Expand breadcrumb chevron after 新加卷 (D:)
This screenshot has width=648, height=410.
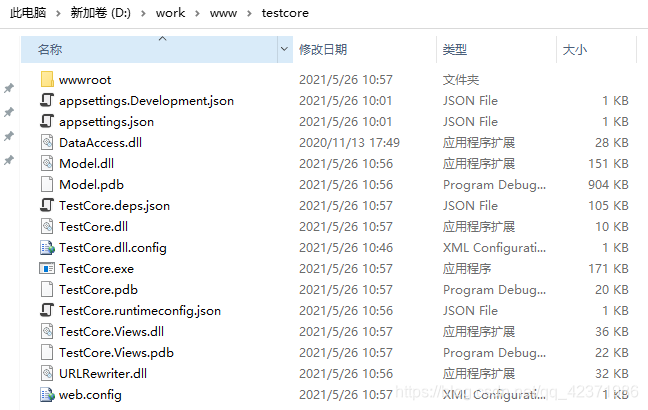[x=143, y=14]
